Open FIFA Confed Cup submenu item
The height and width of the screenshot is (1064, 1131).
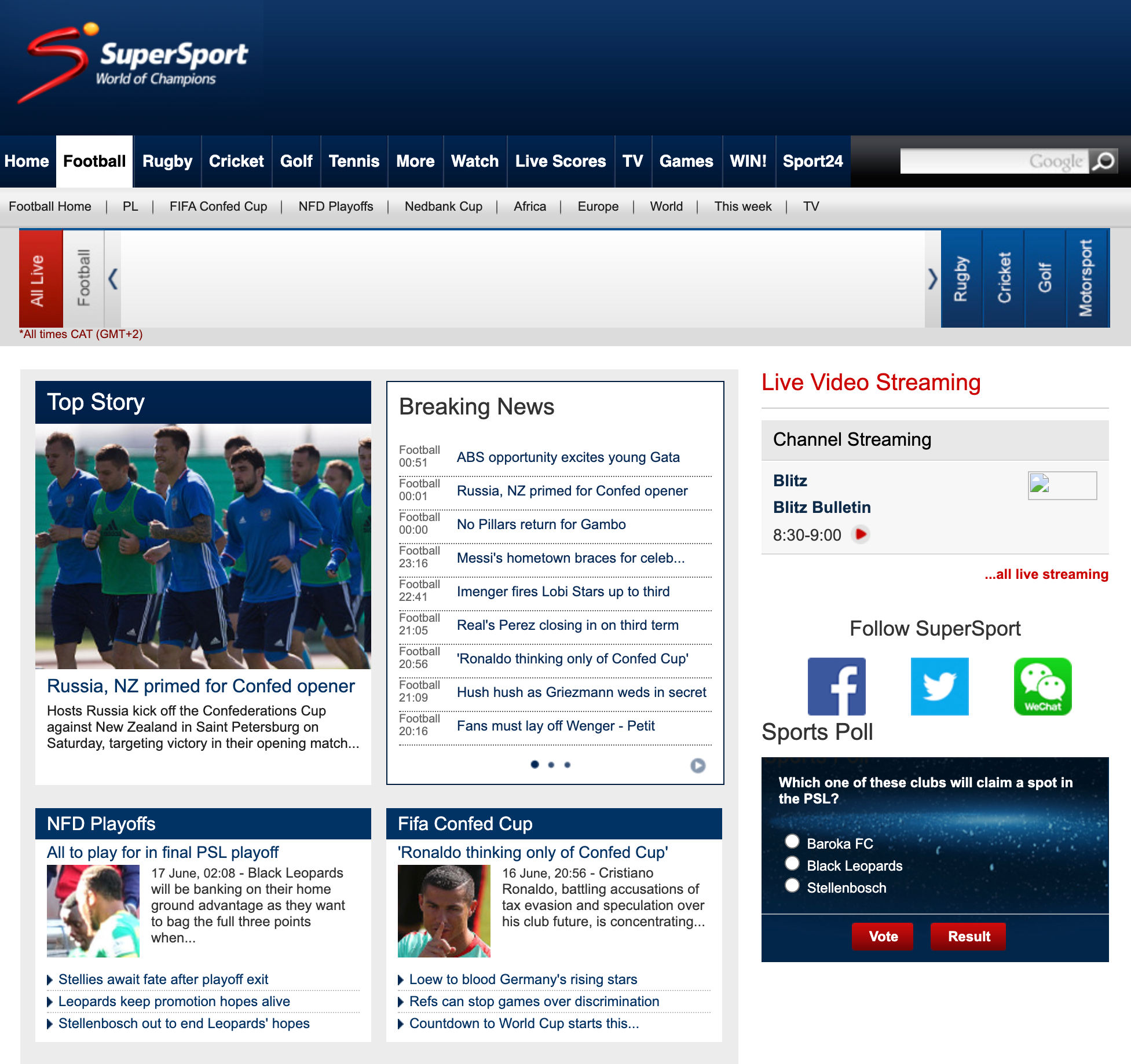pyautogui.click(x=218, y=207)
